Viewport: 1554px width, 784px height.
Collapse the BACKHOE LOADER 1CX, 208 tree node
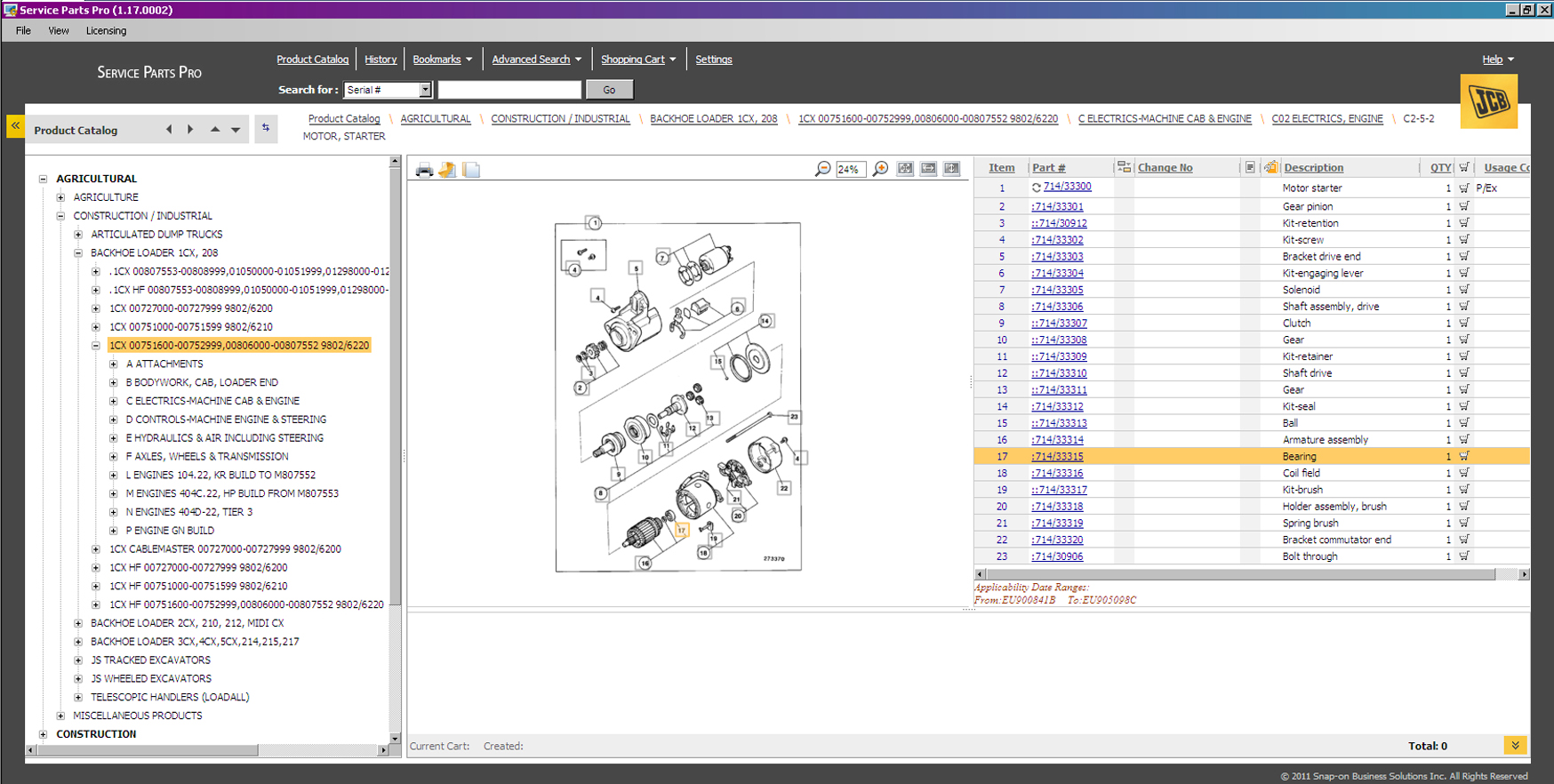(x=78, y=253)
